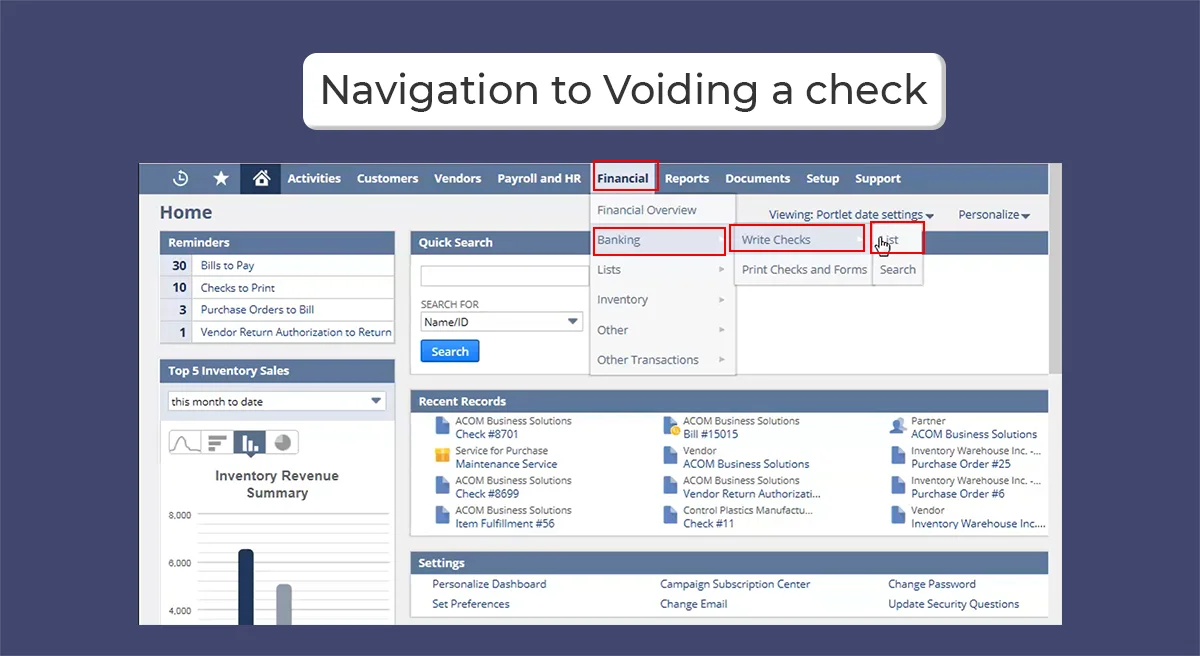Switch chart to horizontal bar view
Screen dimensions: 1200x656
217,442
